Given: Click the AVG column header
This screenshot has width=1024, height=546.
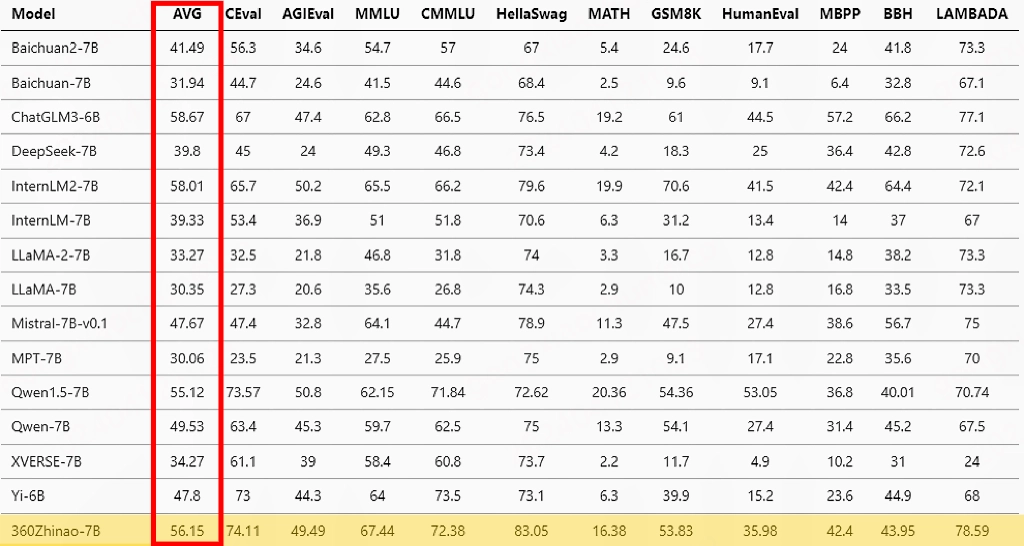Looking at the screenshot, I should [x=187, y=15].
